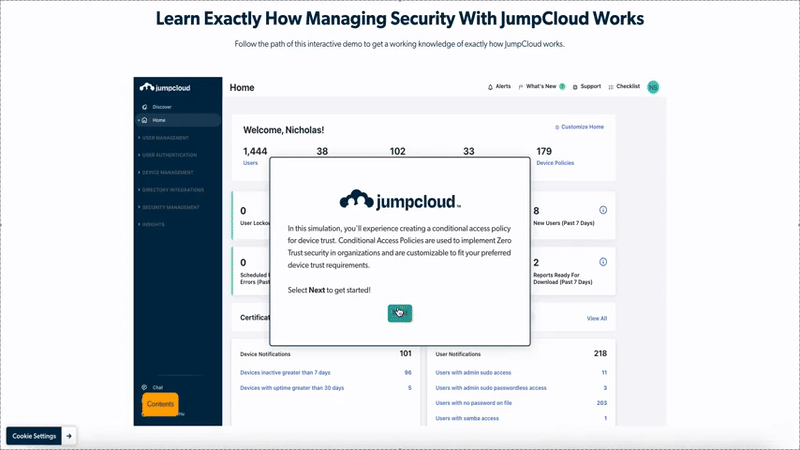This screenshot has width=800, height=450.
Task: Expand the User Management section
Action: pyautogui.click(x=165, y=138)
